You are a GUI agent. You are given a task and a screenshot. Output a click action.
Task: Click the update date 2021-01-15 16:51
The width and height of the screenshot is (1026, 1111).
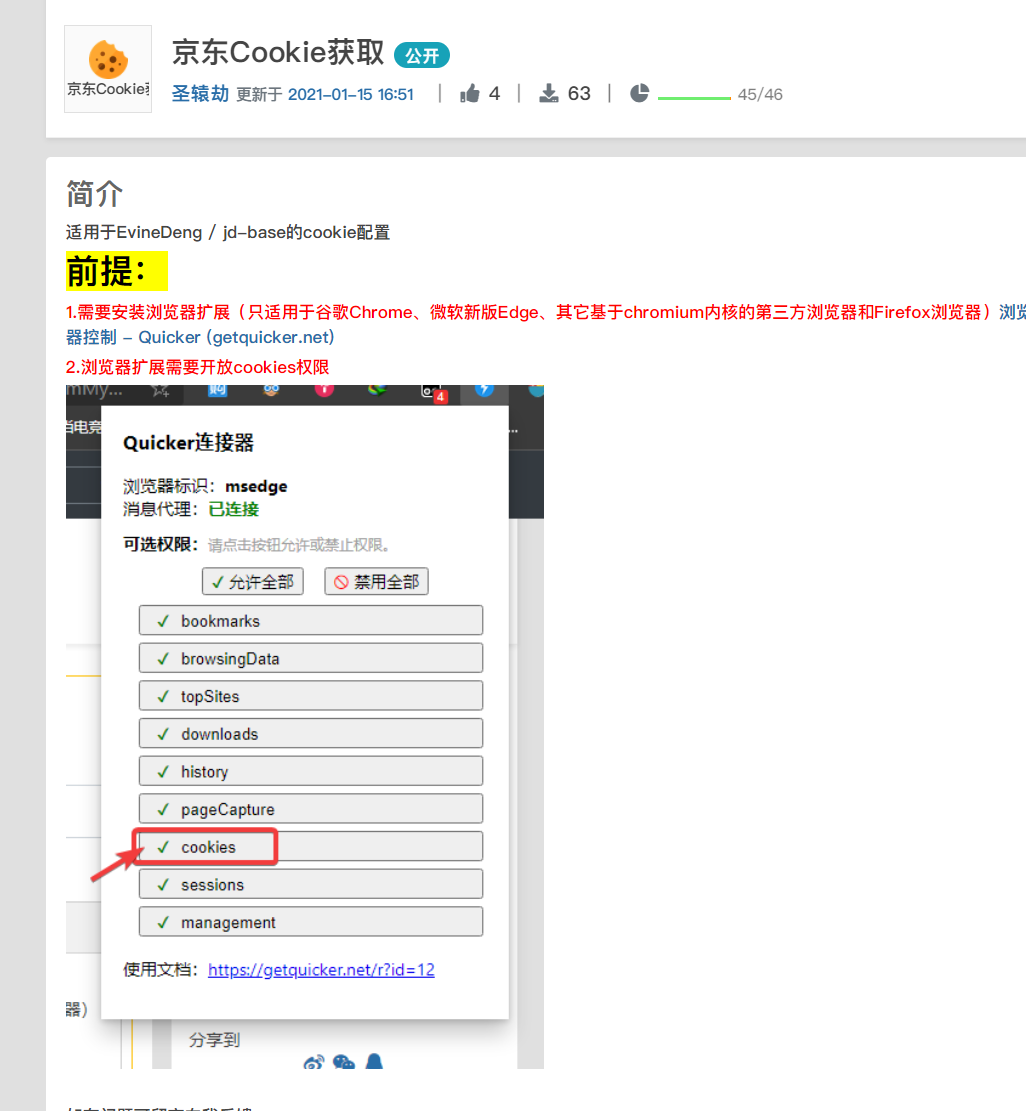click(x=351, y=94)
